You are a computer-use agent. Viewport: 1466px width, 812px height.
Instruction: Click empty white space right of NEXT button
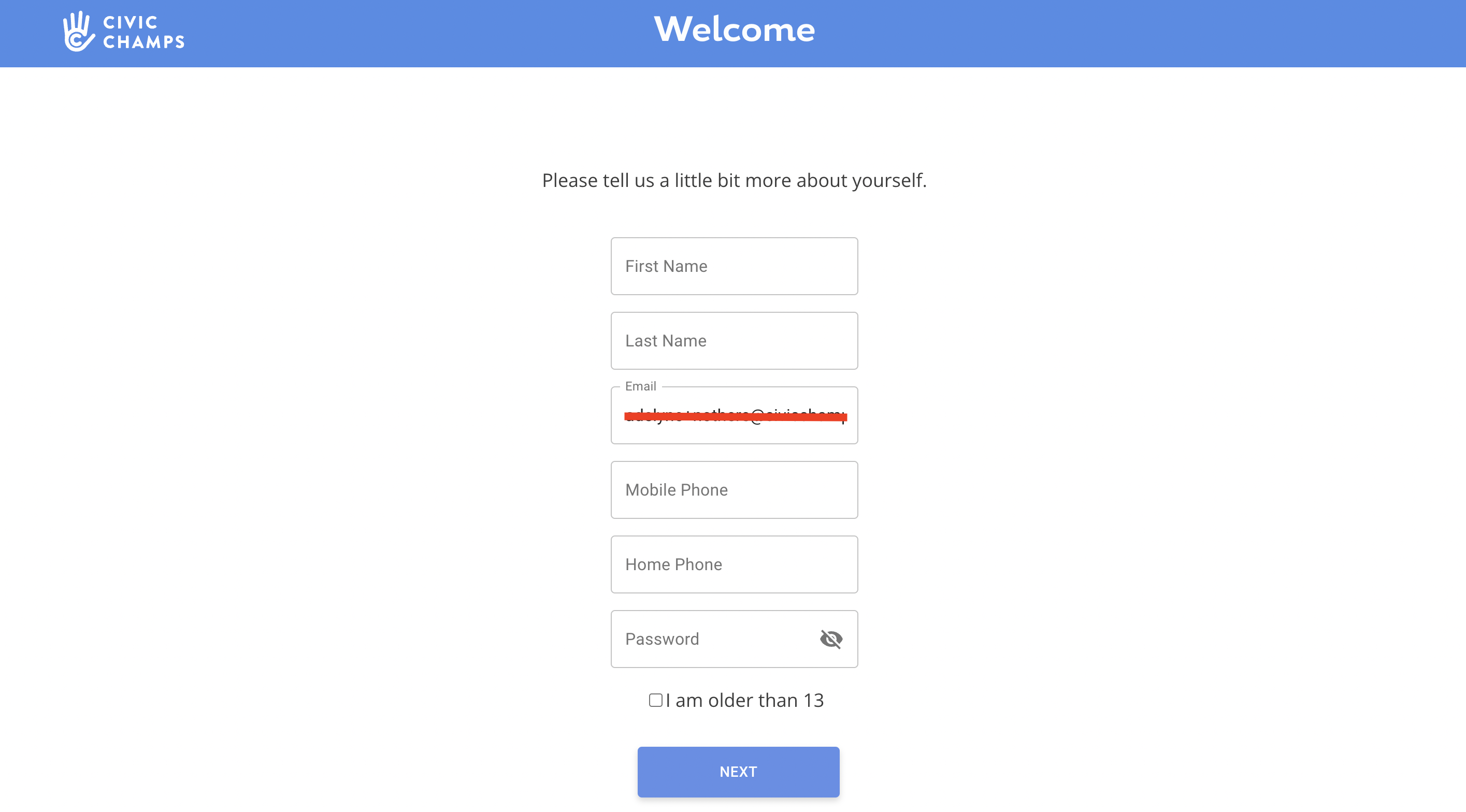coord(1138,771)
